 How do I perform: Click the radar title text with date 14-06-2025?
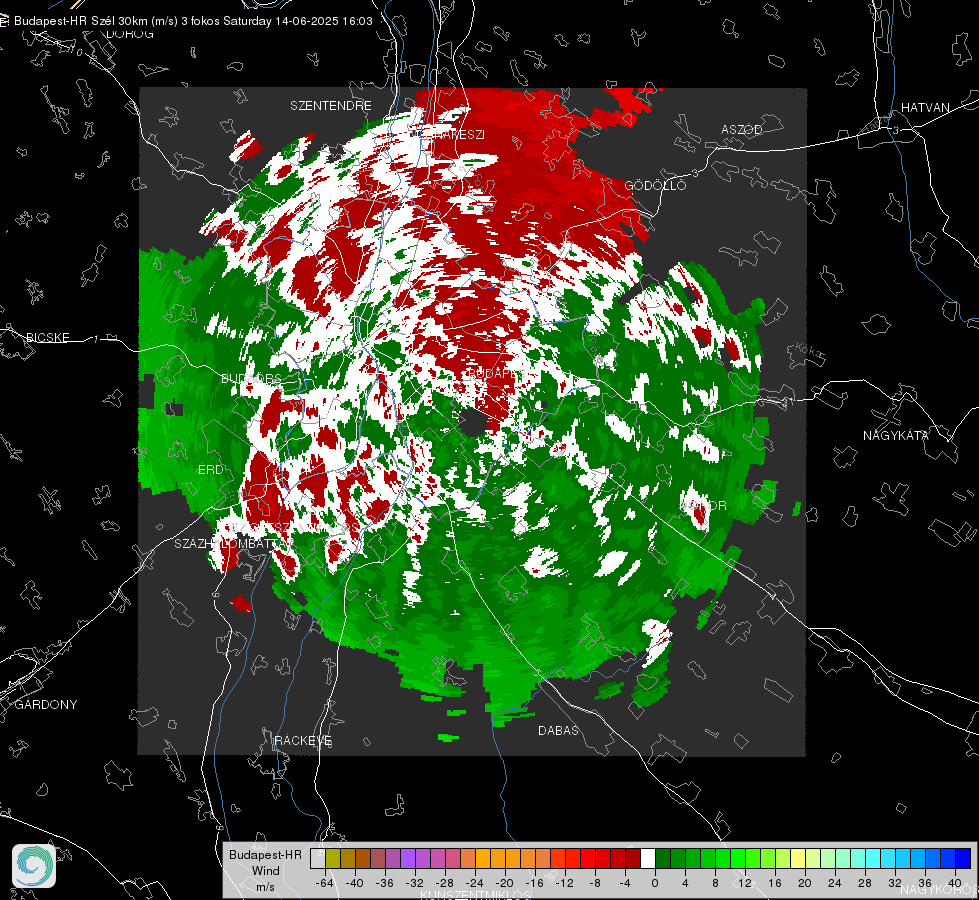193,21
